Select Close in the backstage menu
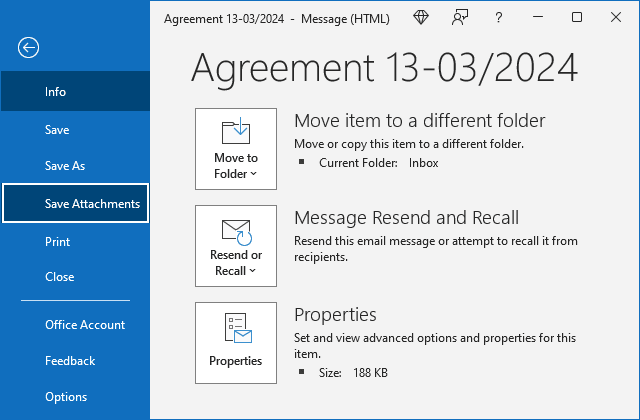Image resolution: width=640 pixels, height=420 pixels. click(59, 277)
